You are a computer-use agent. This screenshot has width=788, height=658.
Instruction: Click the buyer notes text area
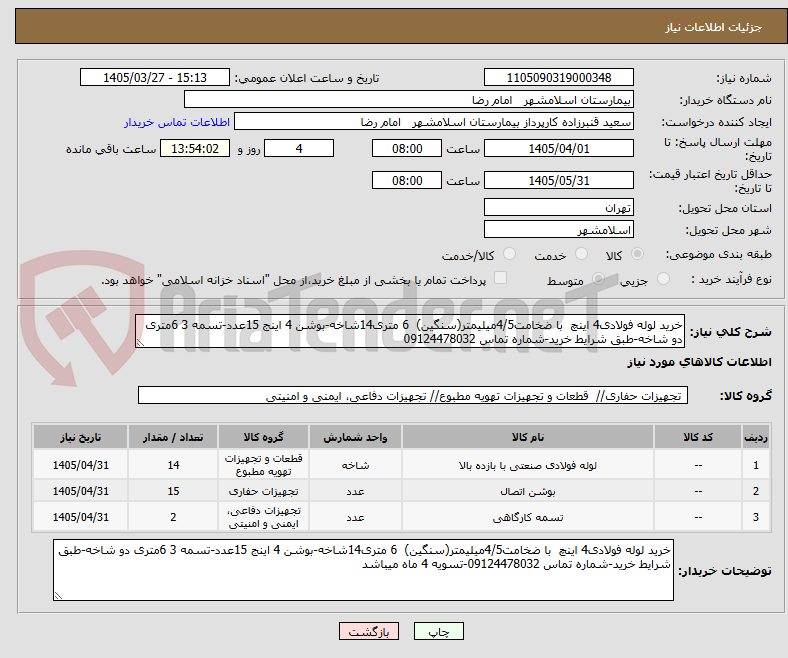point(363,570)
